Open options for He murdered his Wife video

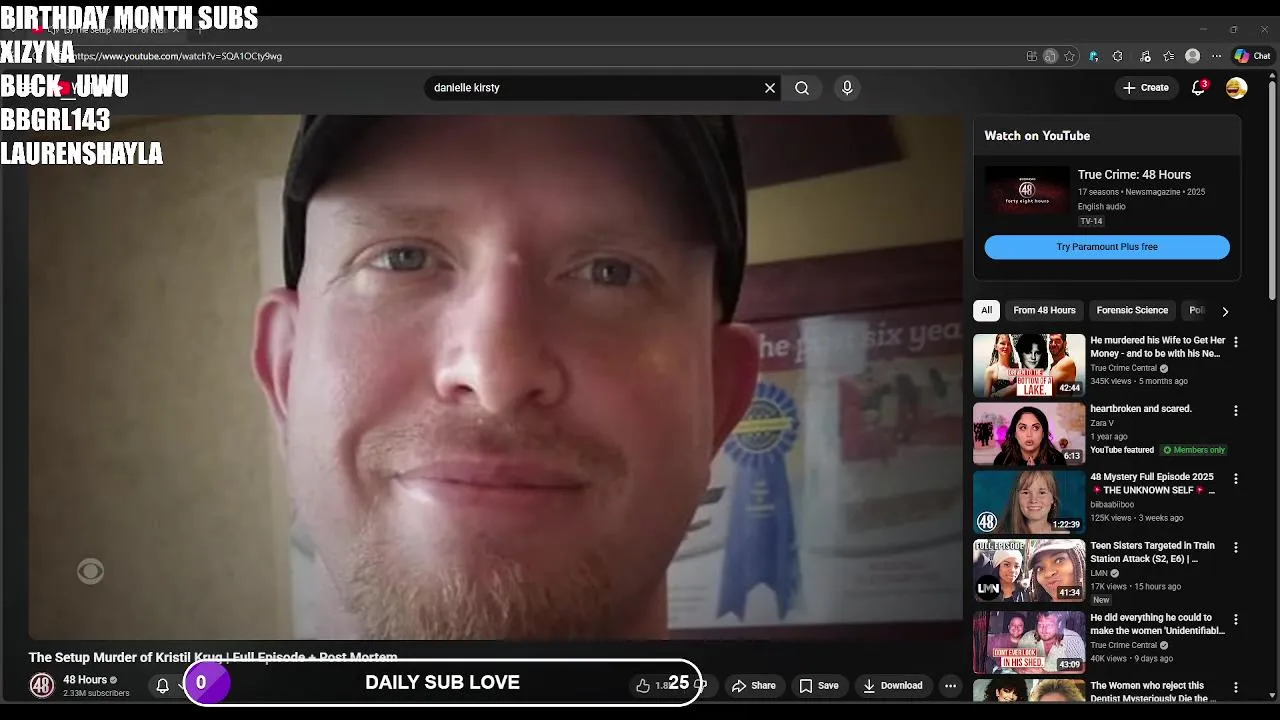click(1236, 342)
